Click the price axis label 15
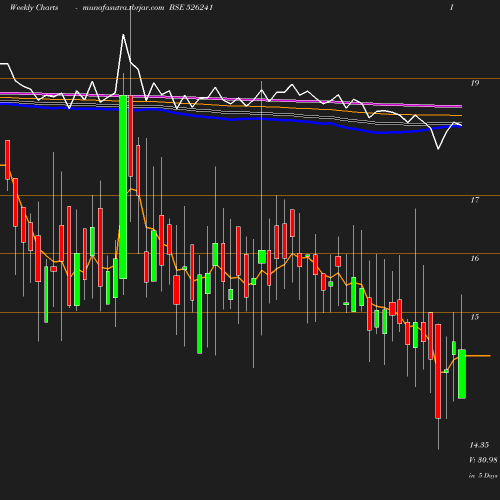This screenshot has height=500, width=500. click(475, 317)
